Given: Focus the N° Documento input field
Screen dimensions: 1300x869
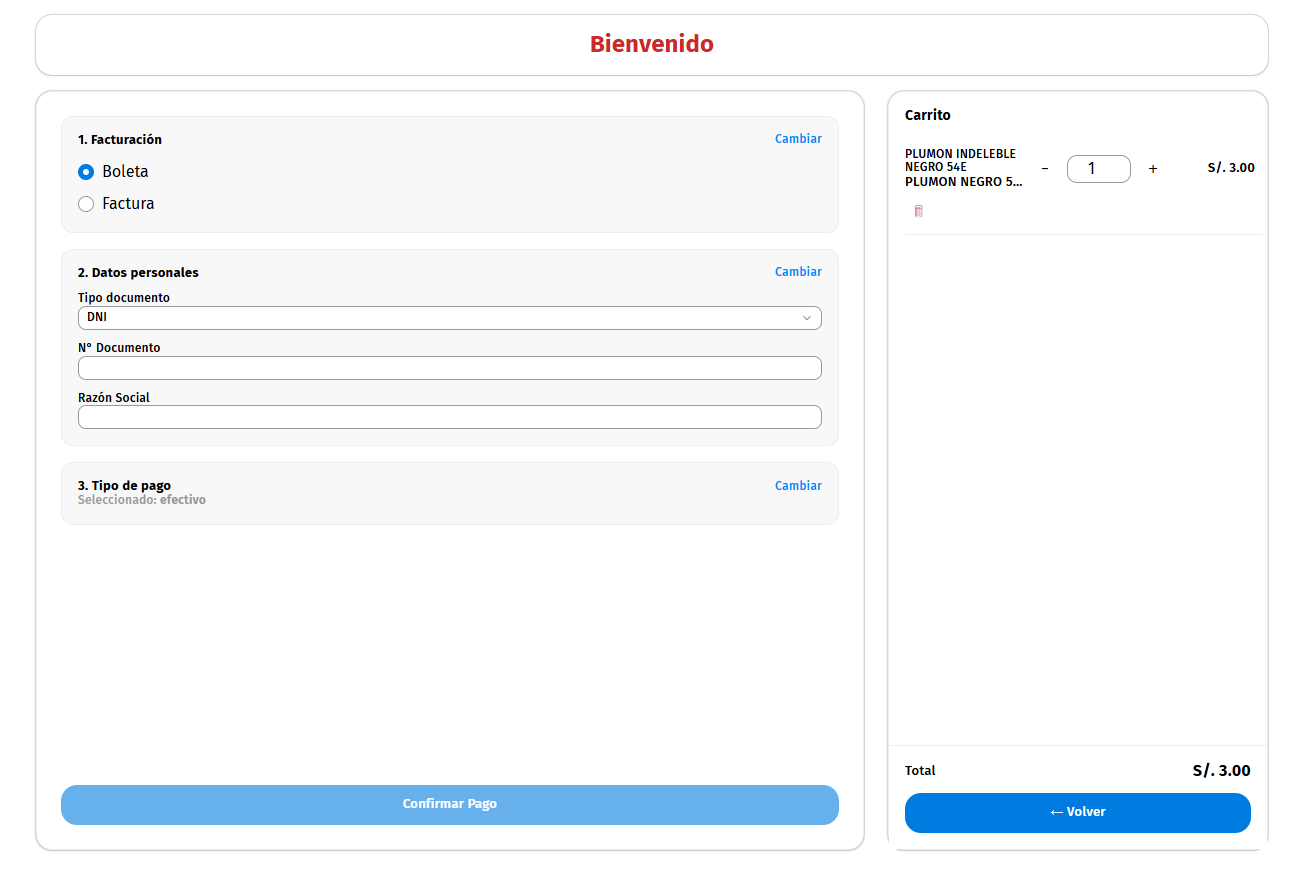Looking at the screenshot, I should click(x=449, y=368).
